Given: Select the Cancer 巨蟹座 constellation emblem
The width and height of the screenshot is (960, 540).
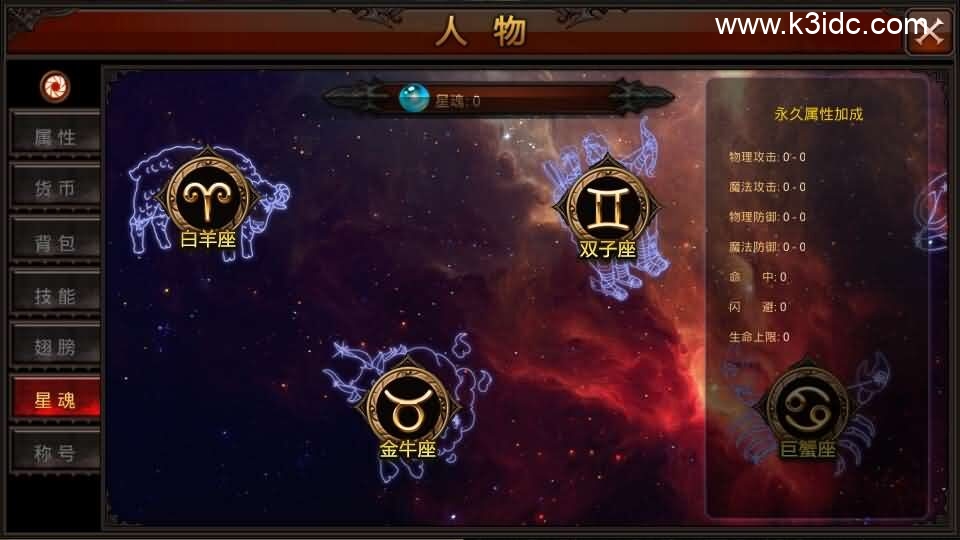Looking at the screenshot, I should [807, 407].
